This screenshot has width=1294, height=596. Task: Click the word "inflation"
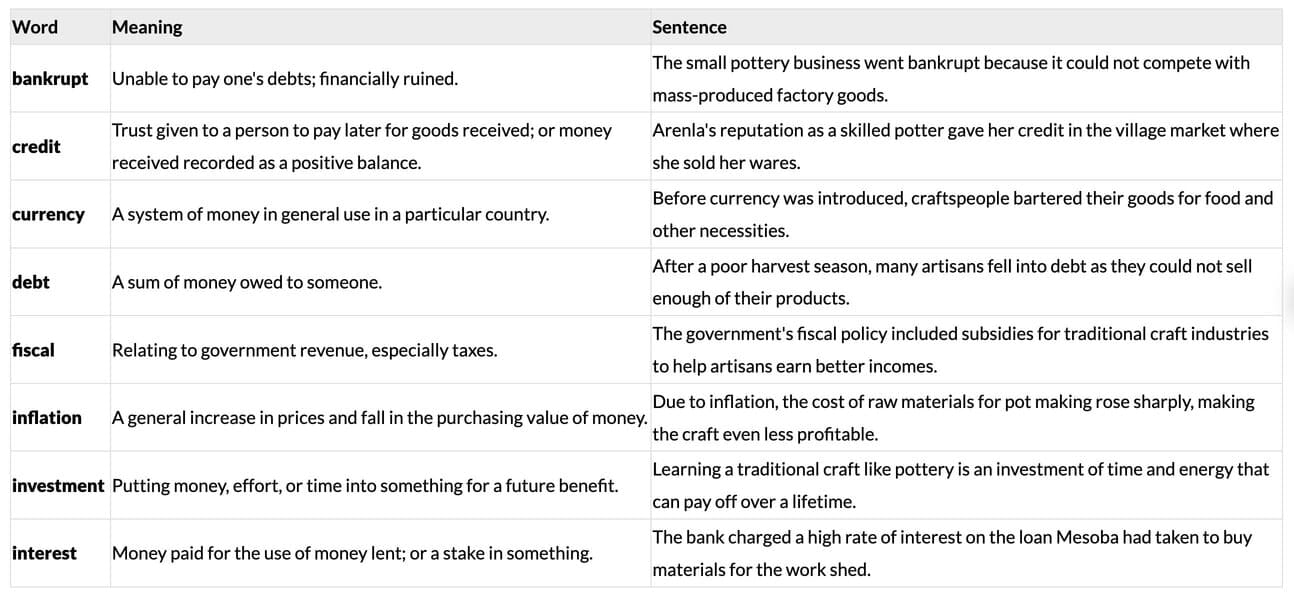47,417
